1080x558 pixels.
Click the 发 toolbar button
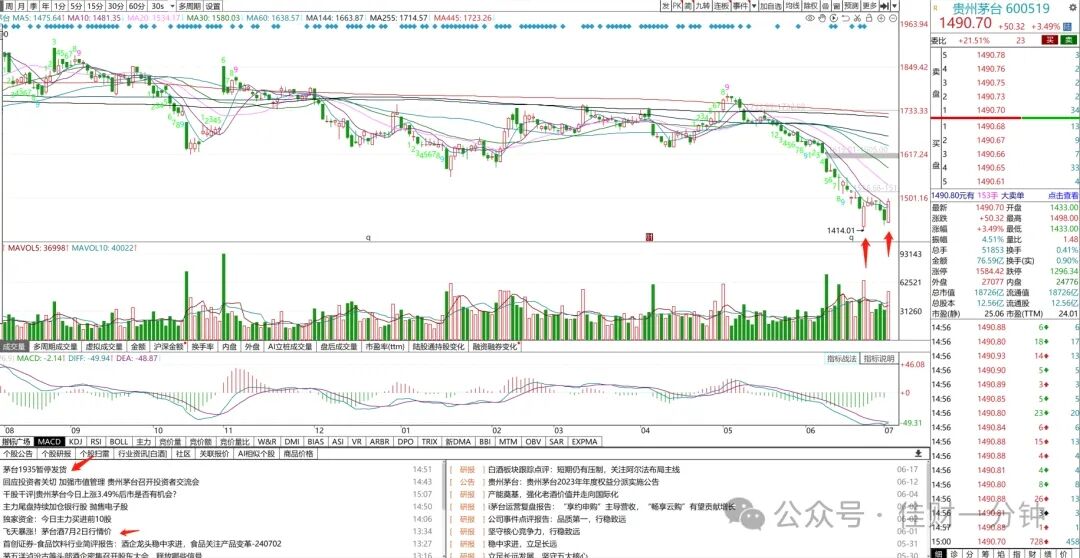pos(665,6)
